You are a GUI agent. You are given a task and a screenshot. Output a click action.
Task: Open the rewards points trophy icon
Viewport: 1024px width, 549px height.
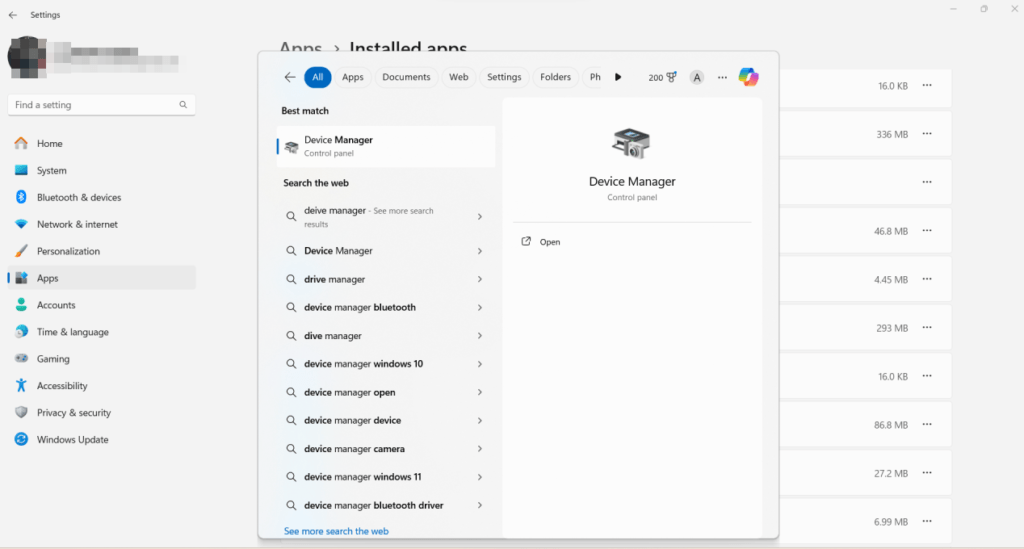point(671,77)
